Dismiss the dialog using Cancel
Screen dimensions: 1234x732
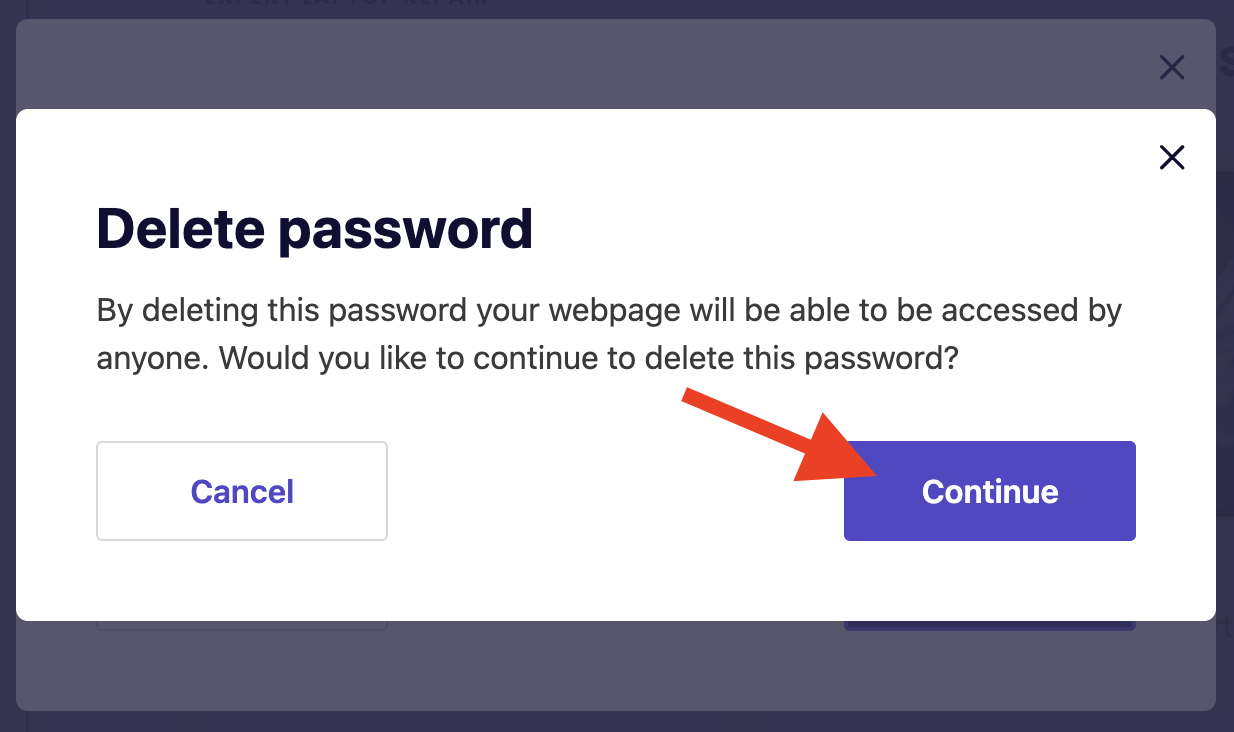(x=242, y=491)
